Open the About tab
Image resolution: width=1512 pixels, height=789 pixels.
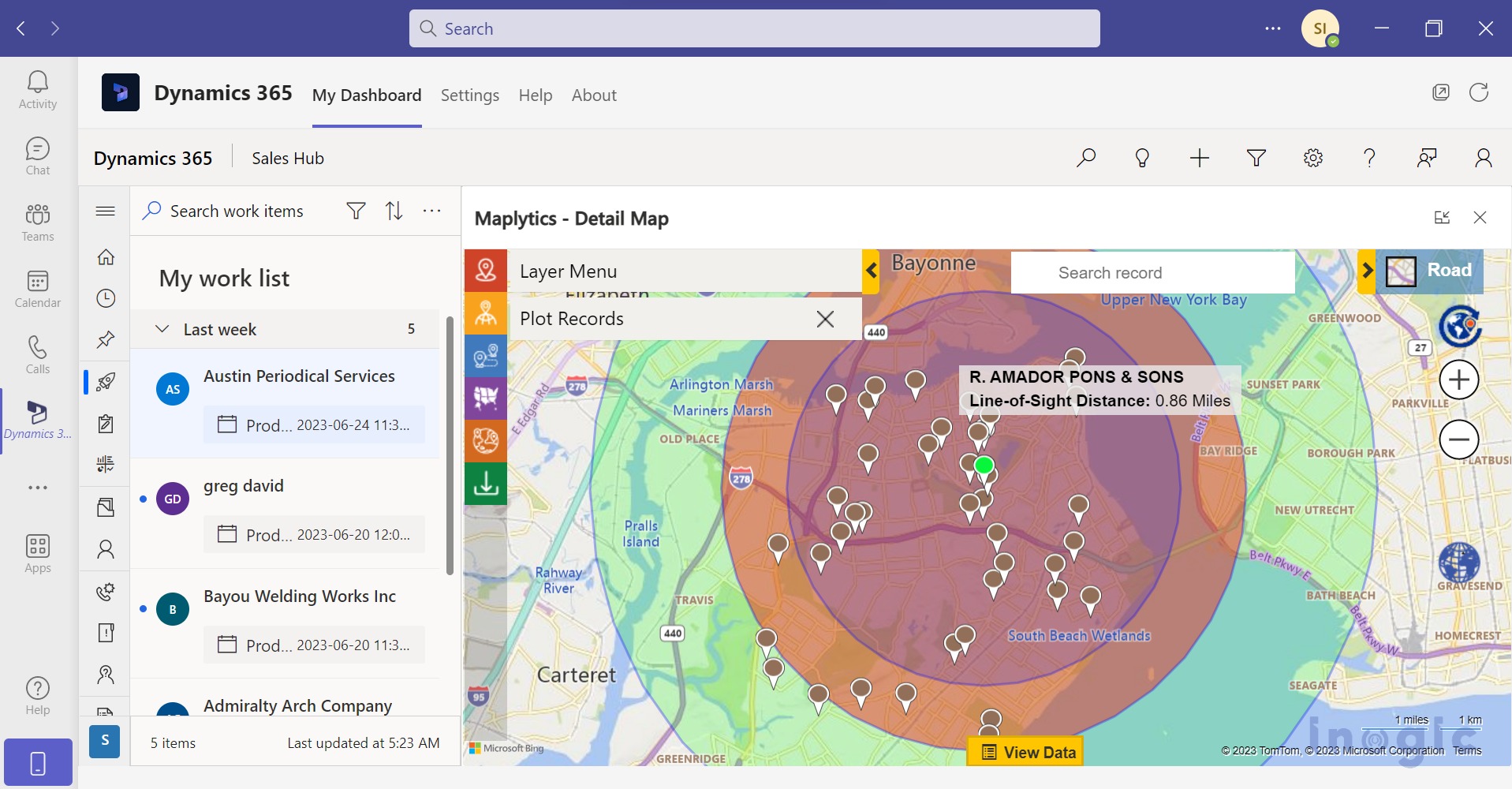pyautogui.click(x=593, y=95)
